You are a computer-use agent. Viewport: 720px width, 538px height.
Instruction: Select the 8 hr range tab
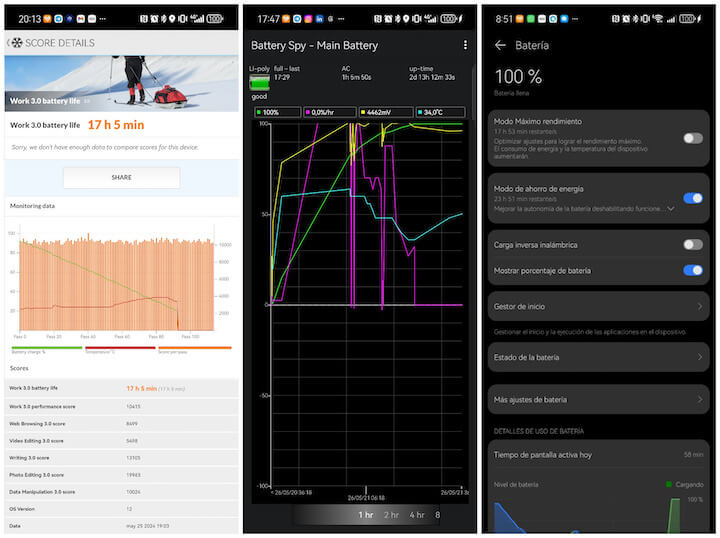click(x=438, y=515)
